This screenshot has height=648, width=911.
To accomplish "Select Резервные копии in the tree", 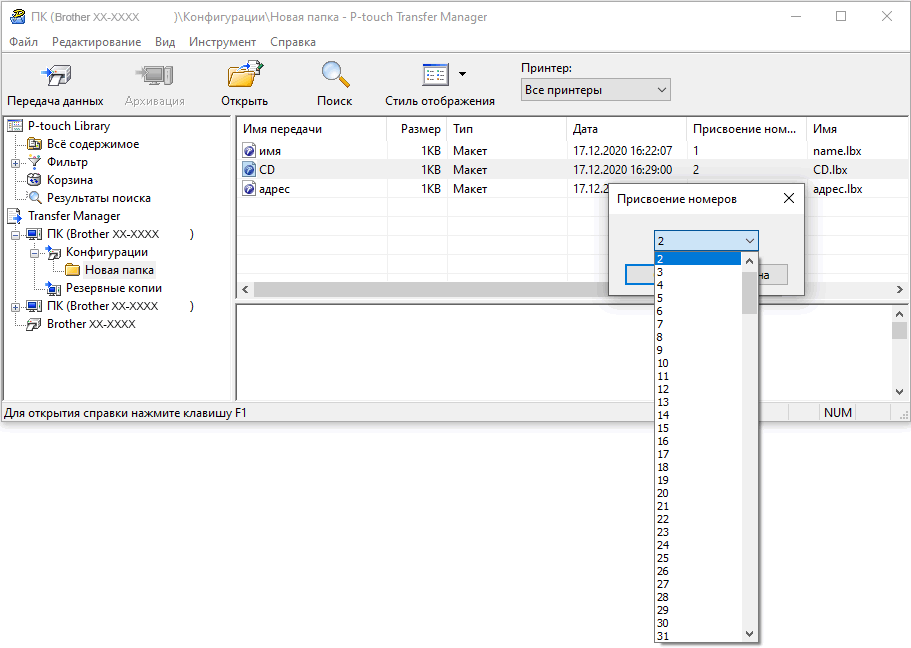I will (113, 288).
